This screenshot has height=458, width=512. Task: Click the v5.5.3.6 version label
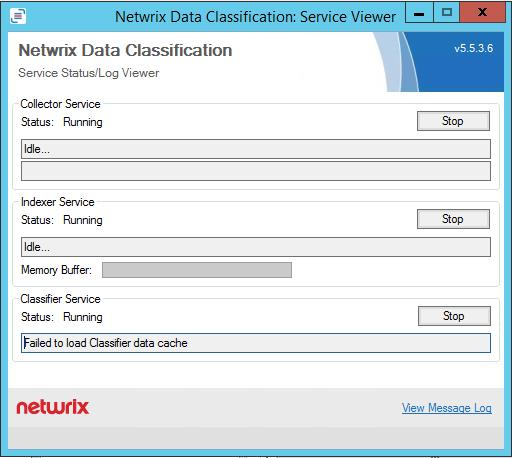pos(473,48)
